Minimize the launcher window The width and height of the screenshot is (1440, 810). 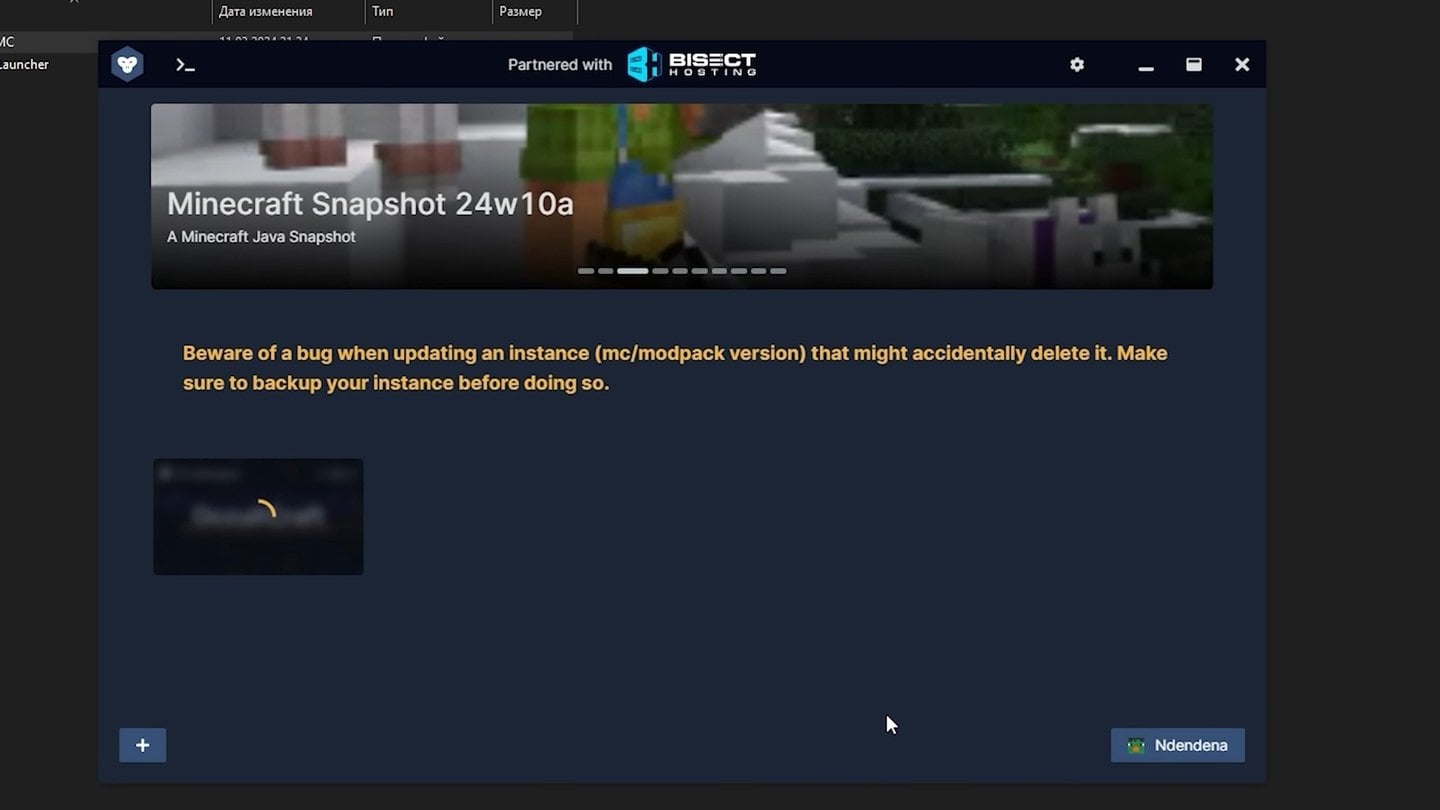click(x=1146, y=66)
